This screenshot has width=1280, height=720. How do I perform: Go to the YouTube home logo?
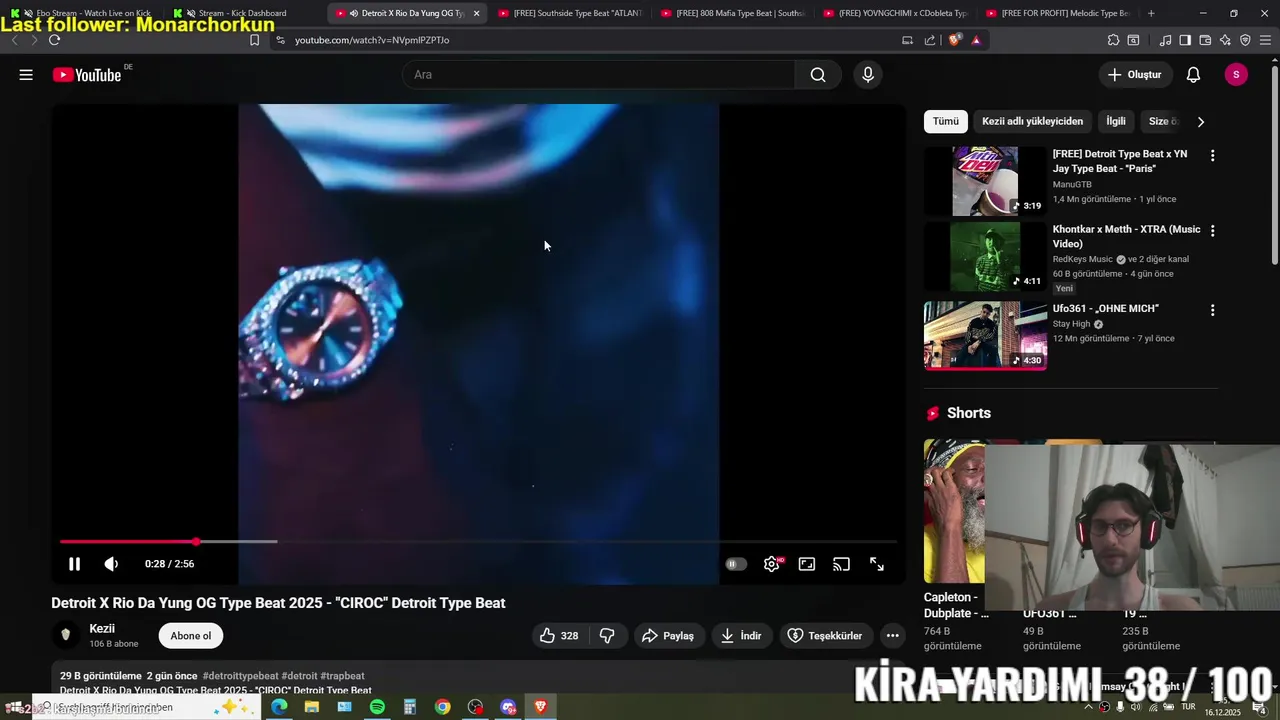[x=88, y=75]
